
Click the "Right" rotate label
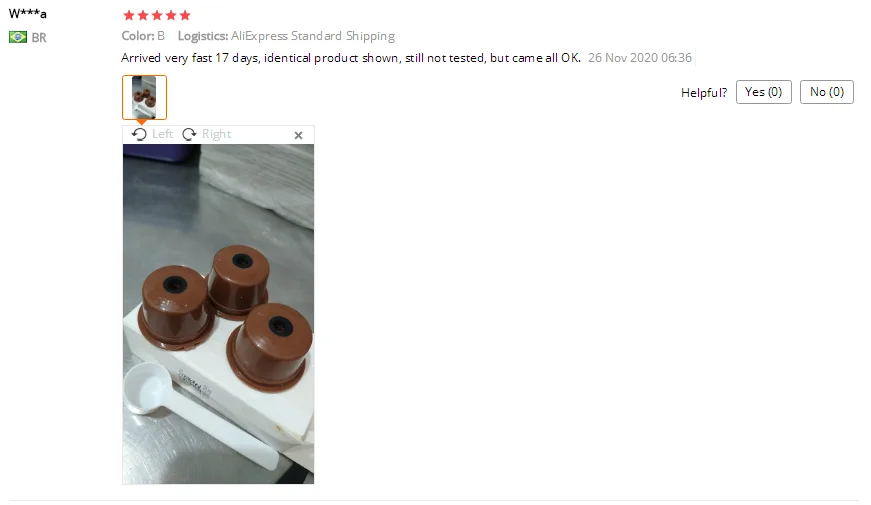(x=216, y=134)
